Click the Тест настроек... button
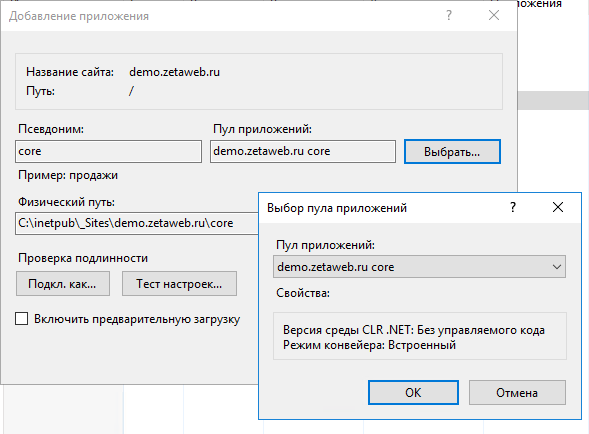589x434 pixels. pos(179,284)
